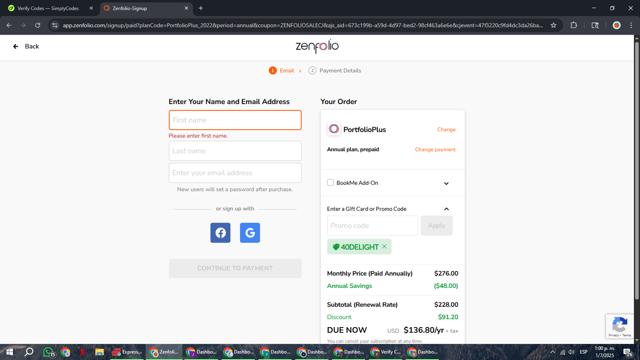The width and height of the screenshot is (640, 360).
Task: Open the Chrome three-dot menu
Action: point(631,25)
